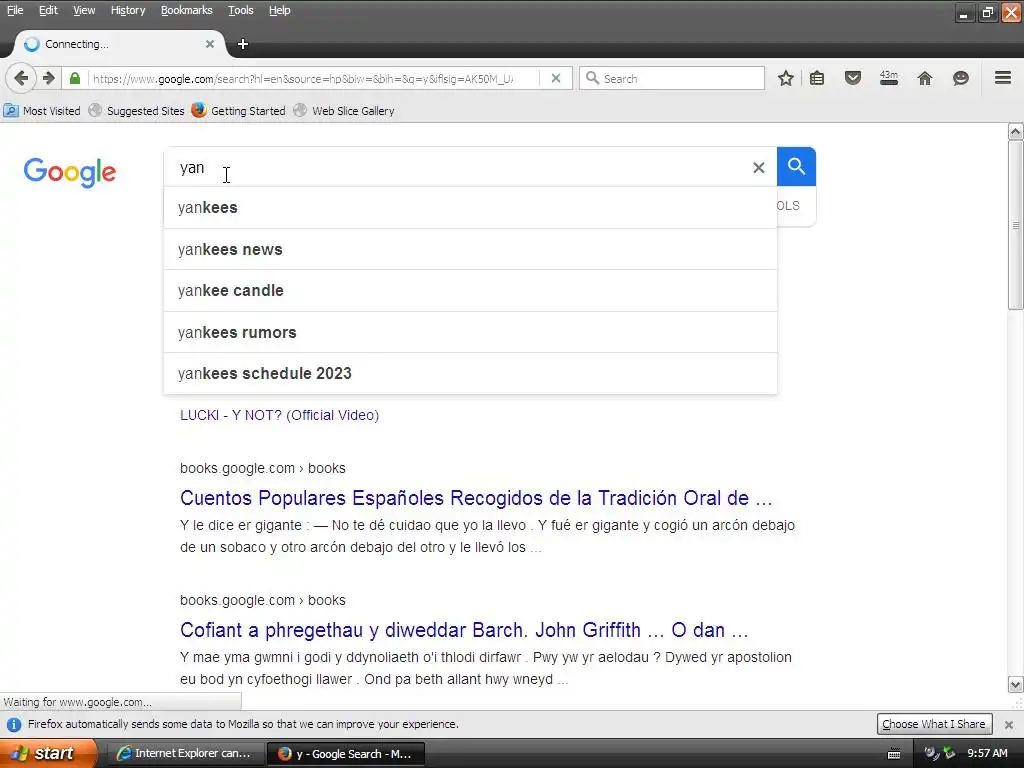Open the Web Slice Gallery bookmark

[344, 110]
